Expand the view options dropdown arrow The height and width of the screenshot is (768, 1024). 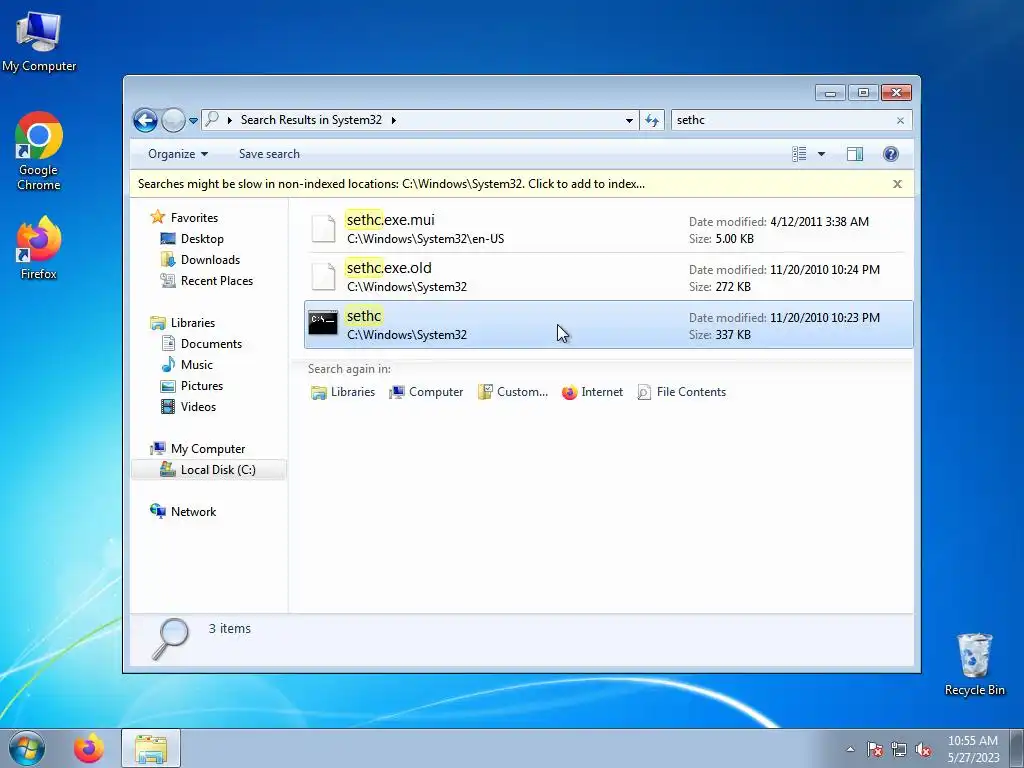click(x=822, y=154)
